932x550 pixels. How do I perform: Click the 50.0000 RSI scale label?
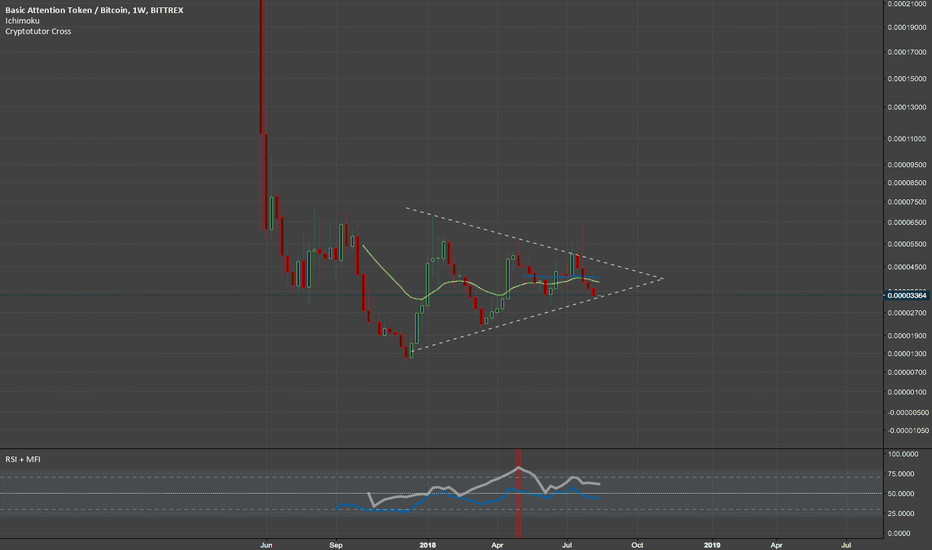902,494
